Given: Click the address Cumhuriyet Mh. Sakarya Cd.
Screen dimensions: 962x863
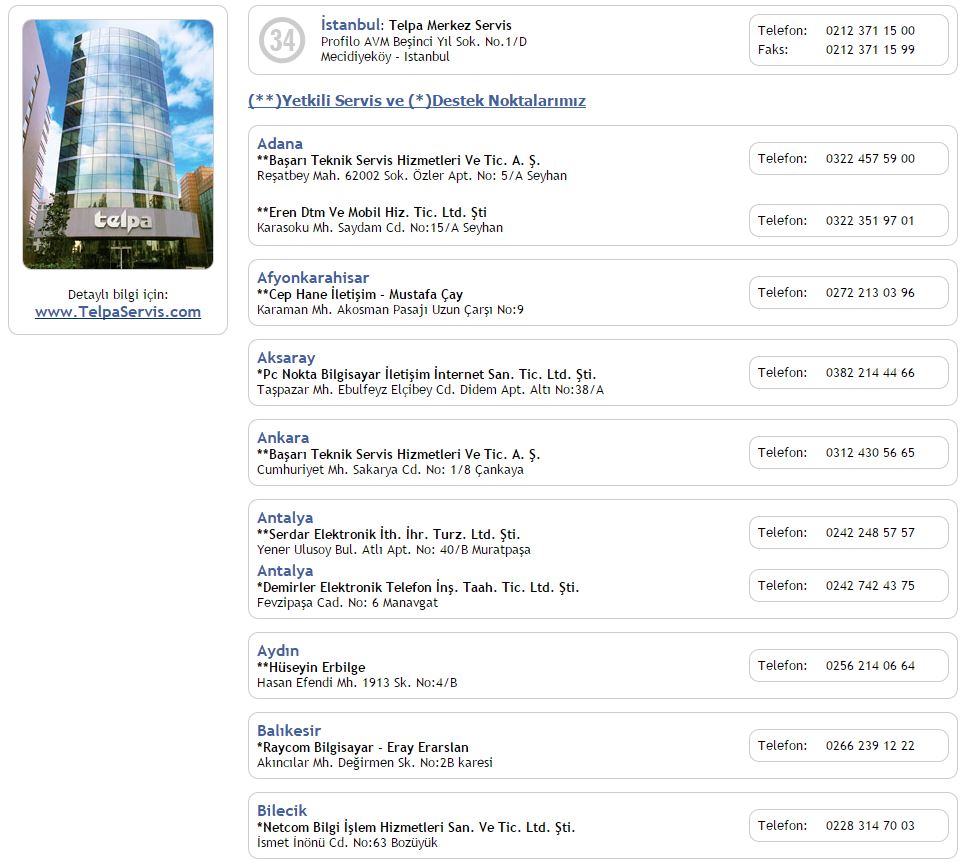Looking at the screenshot, I should click(x=390, y=470).
